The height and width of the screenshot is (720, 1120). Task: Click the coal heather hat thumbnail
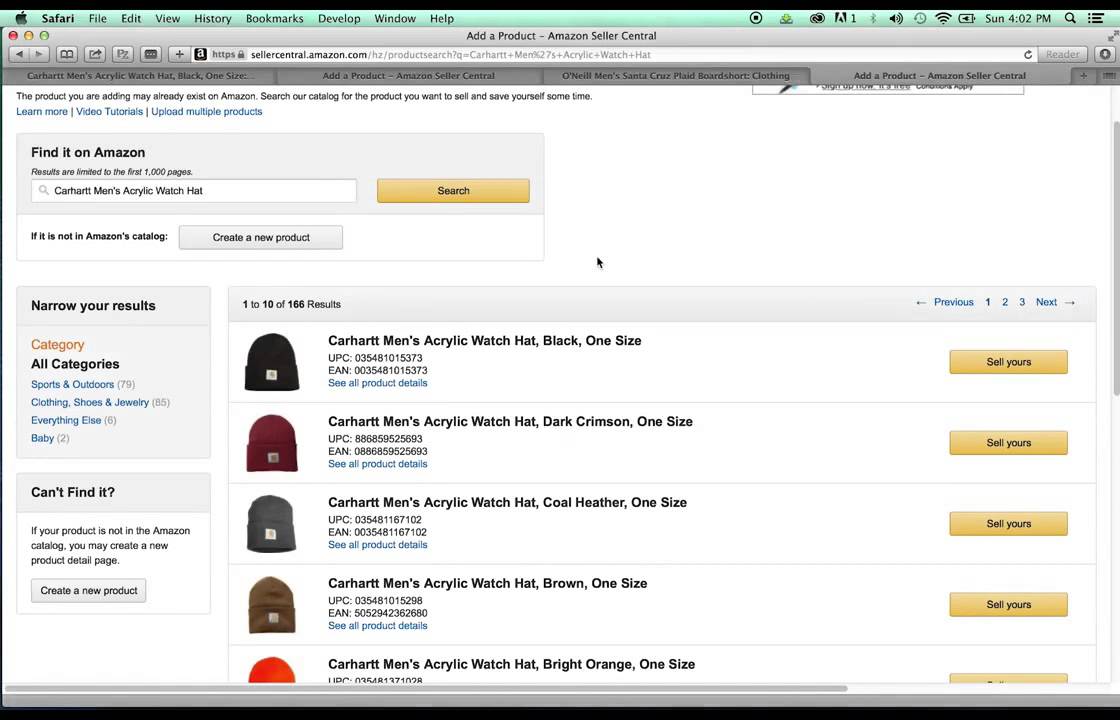[x=271, y=524]
